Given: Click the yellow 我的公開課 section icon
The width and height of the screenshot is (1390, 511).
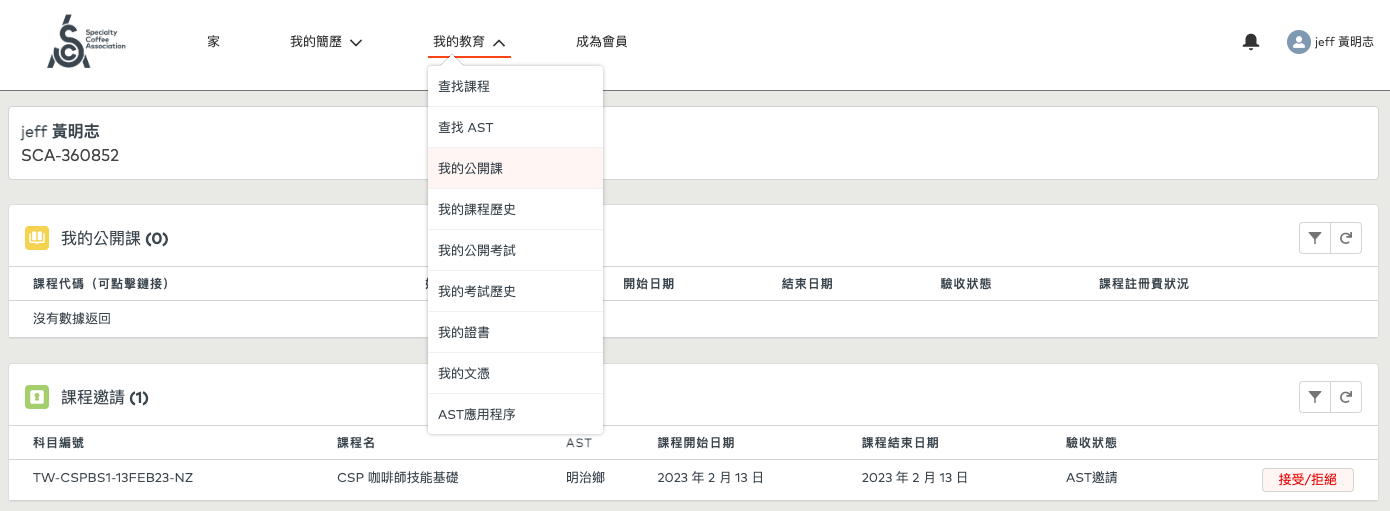Looking at the screenshot, I should 37,238.
